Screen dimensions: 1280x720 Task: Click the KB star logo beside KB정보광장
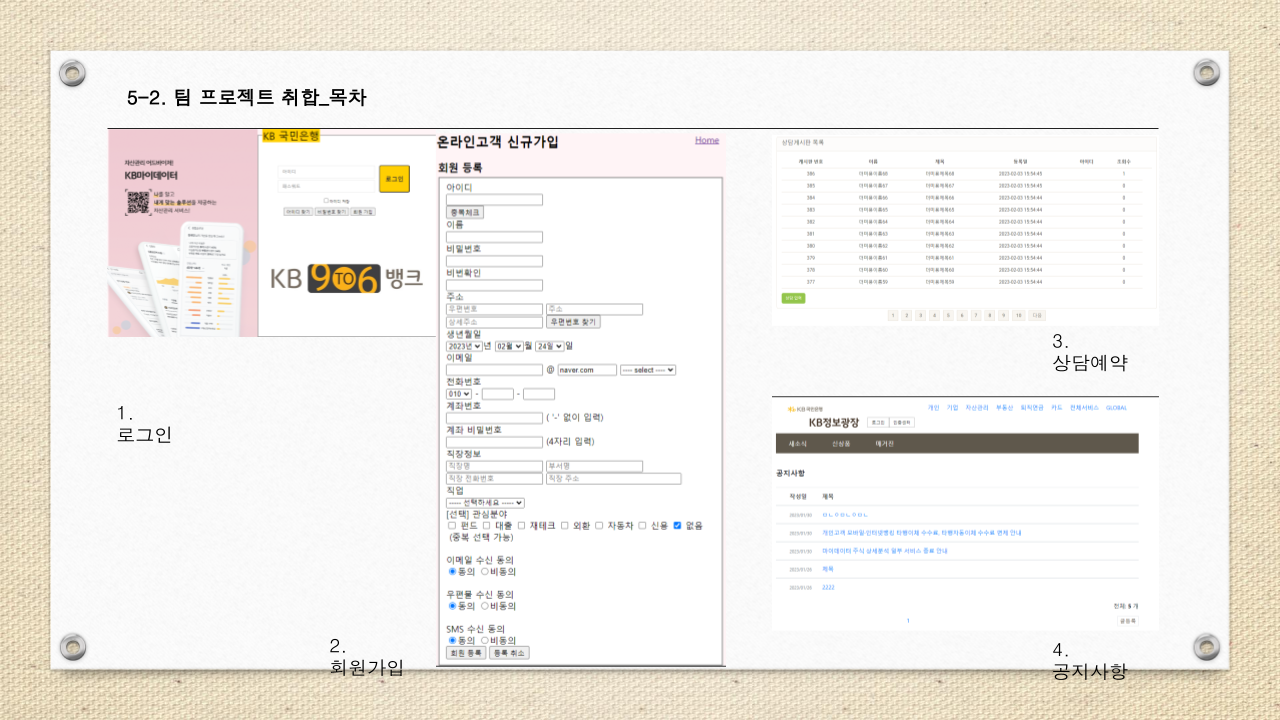click(791, 408)
